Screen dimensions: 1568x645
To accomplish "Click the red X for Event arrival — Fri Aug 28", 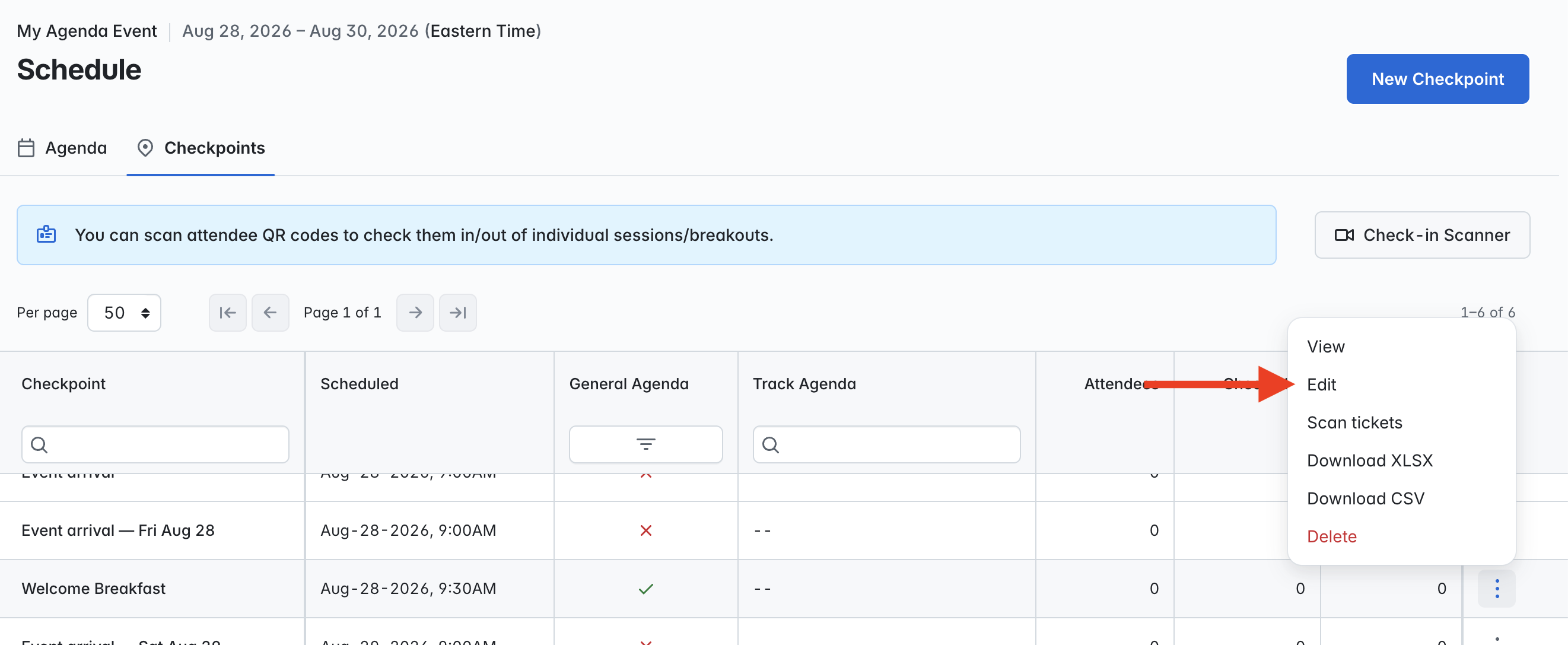I will (646, 530).
